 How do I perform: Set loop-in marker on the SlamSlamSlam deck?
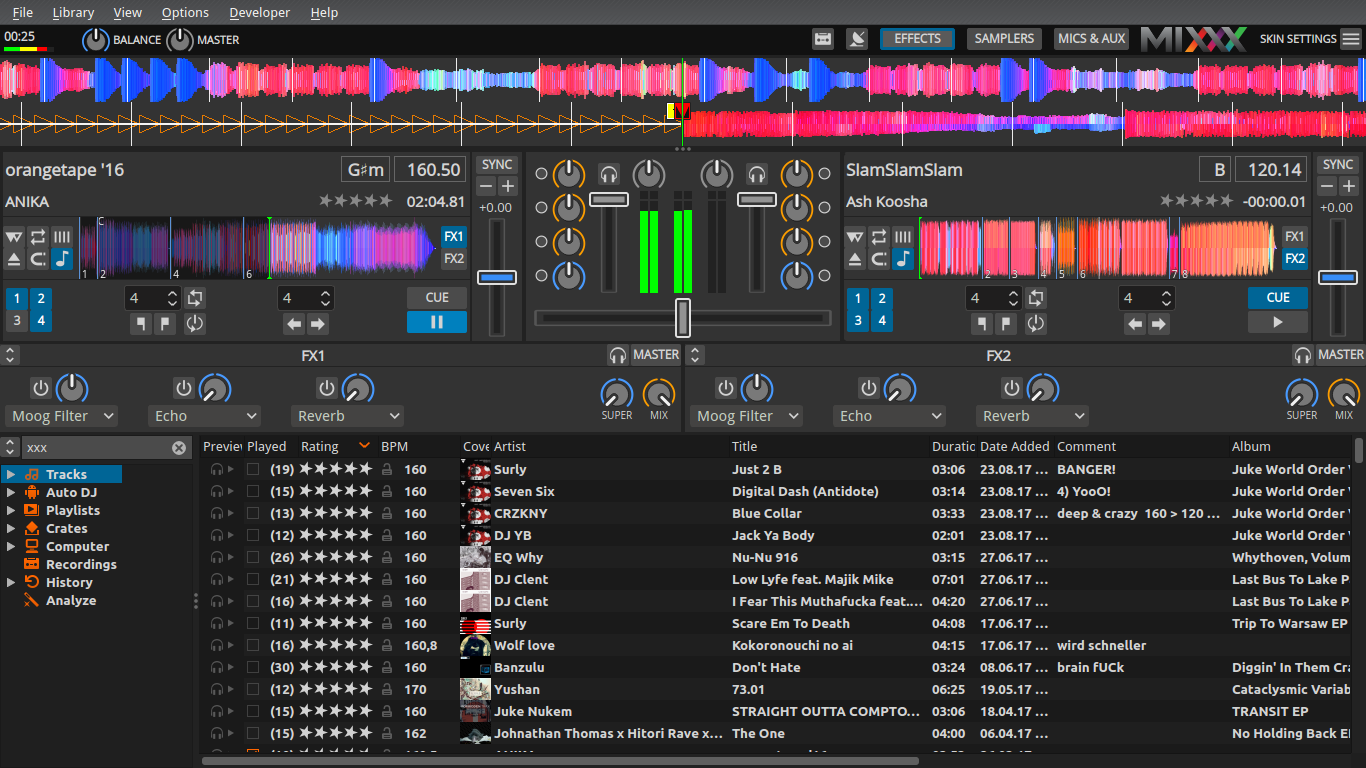982,323
